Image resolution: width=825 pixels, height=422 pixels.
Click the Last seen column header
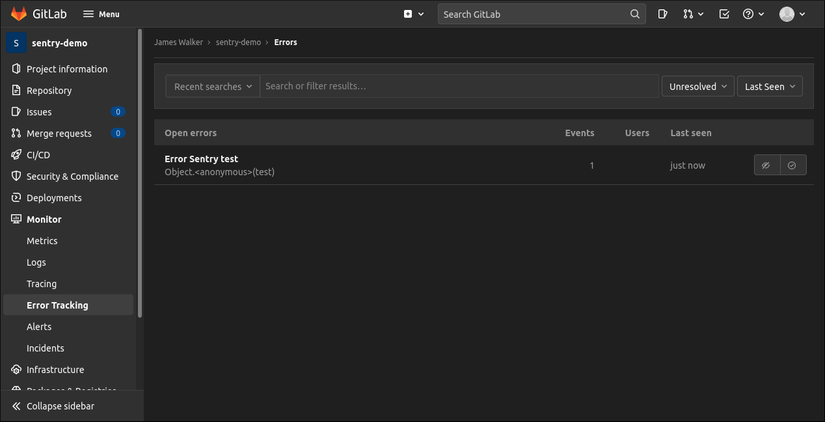(x=691, y=133)
